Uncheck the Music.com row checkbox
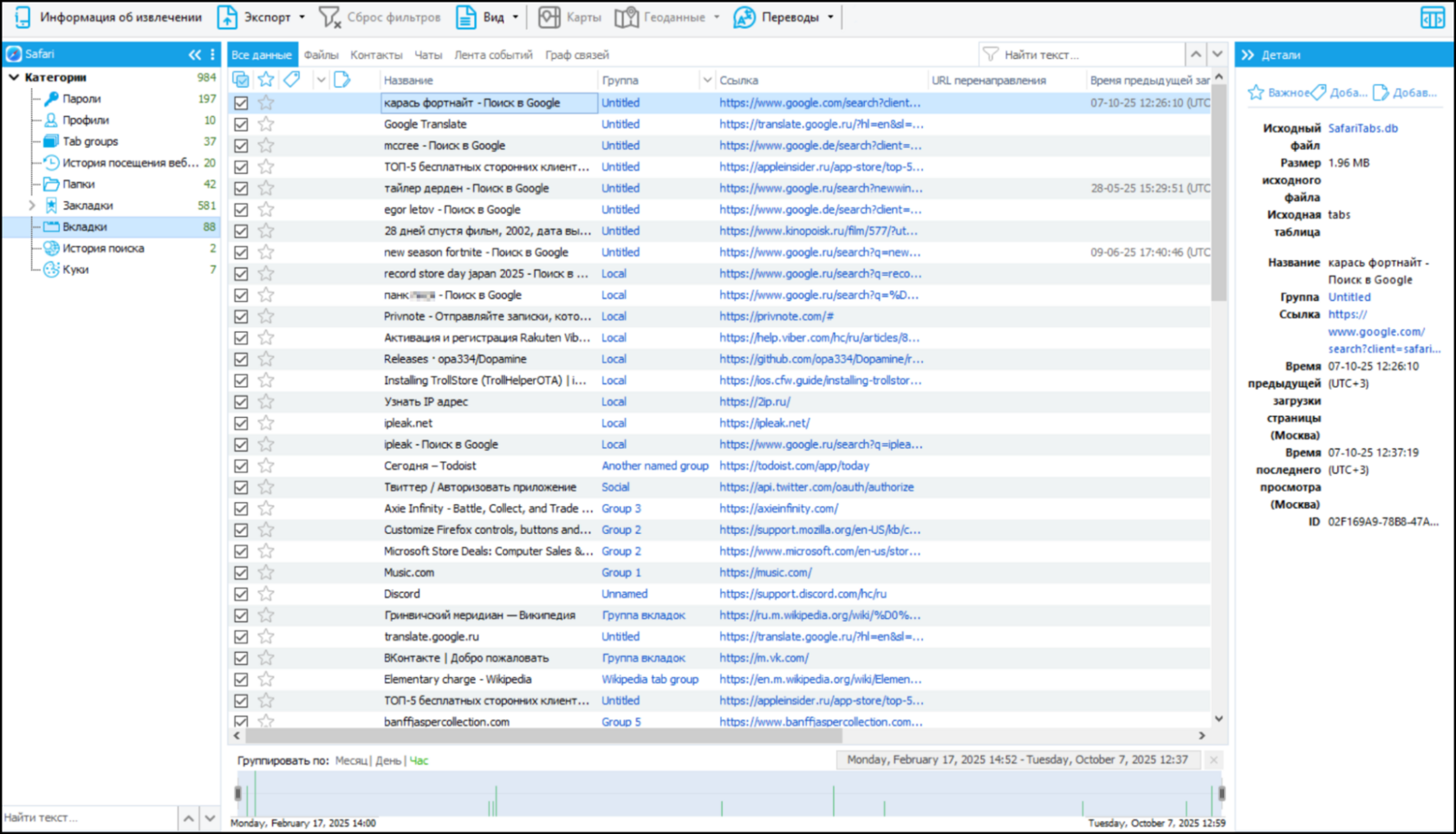This screenshot has height=834, width=1456. coord(241,572)
